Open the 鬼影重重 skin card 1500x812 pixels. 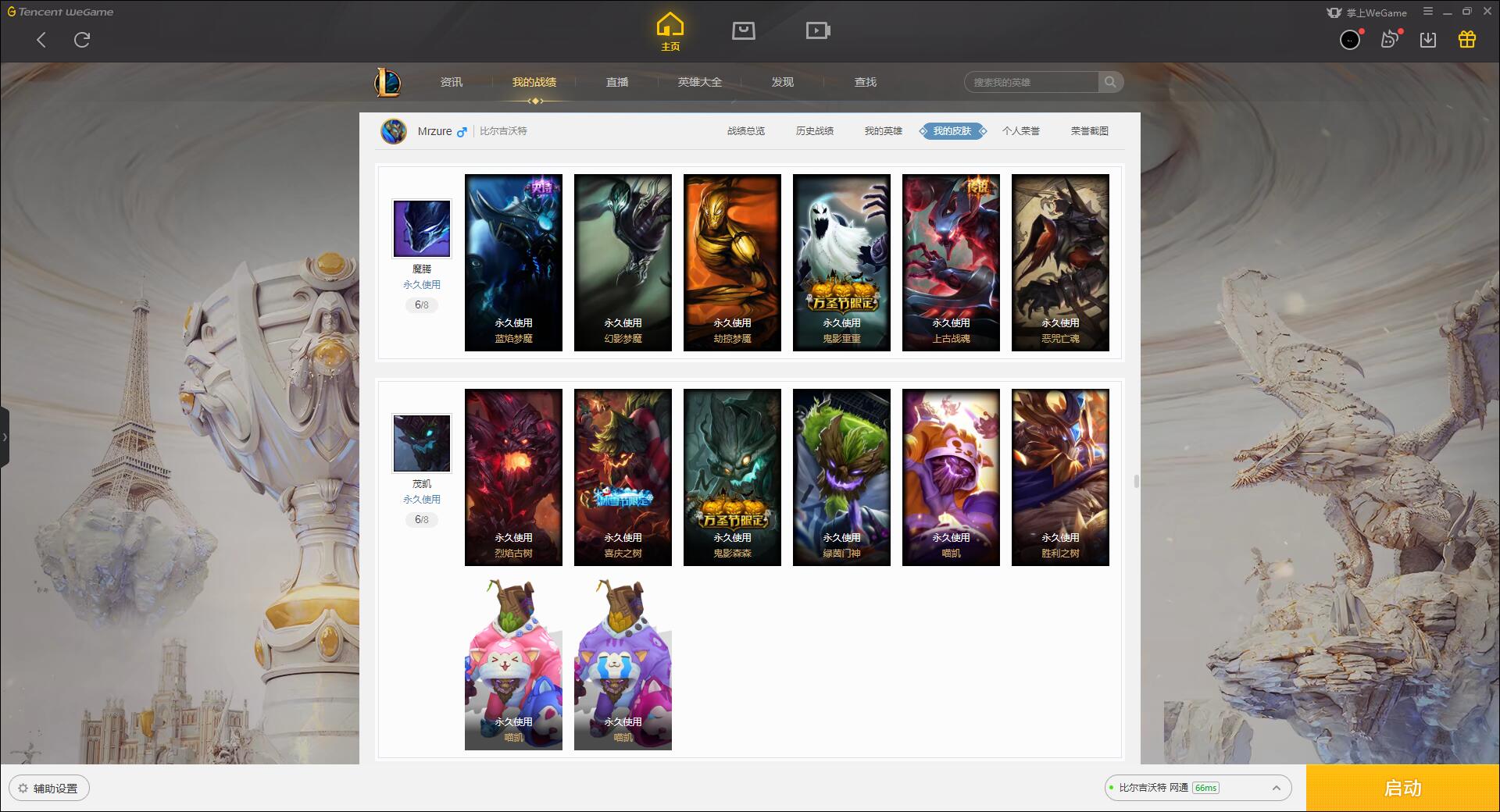(841, 262)
